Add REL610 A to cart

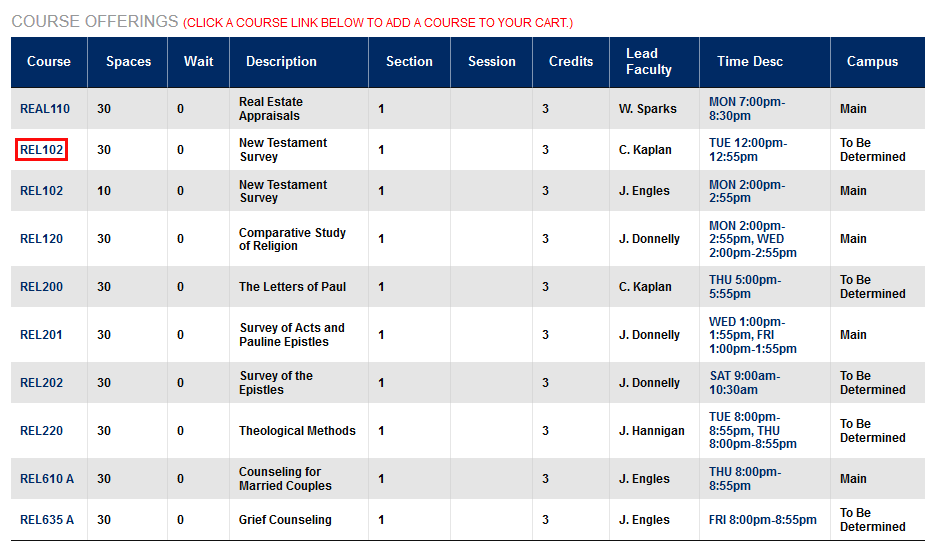(47, 478)
